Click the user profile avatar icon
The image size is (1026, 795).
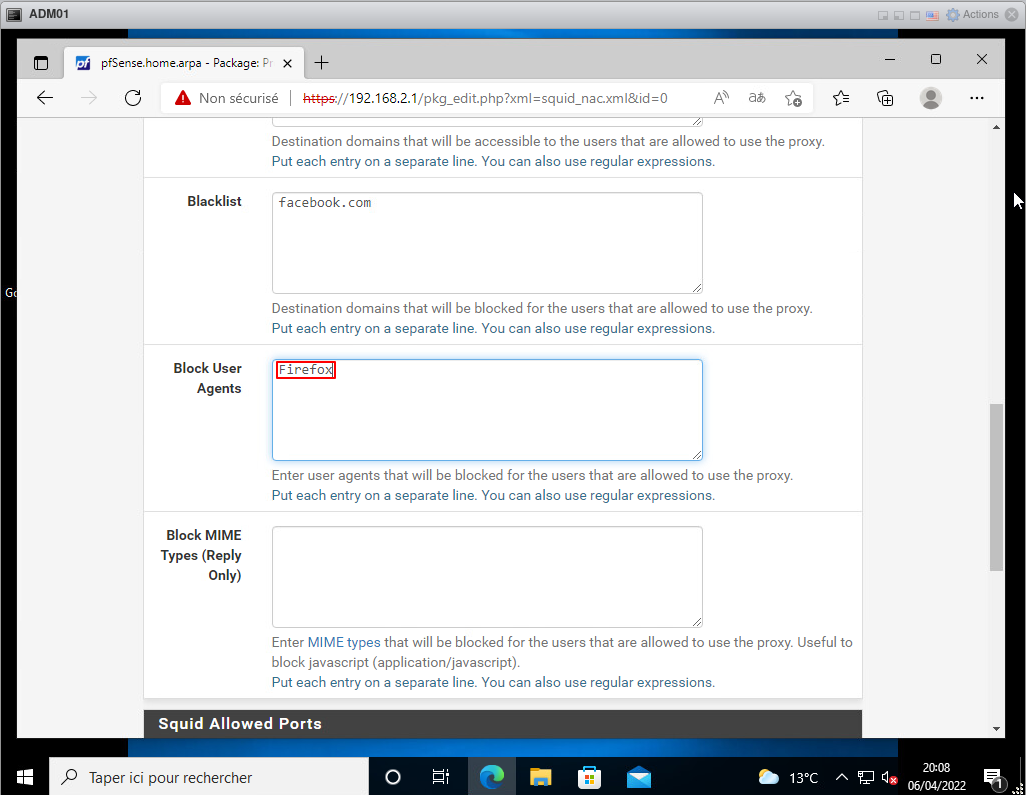pos(931,98)
